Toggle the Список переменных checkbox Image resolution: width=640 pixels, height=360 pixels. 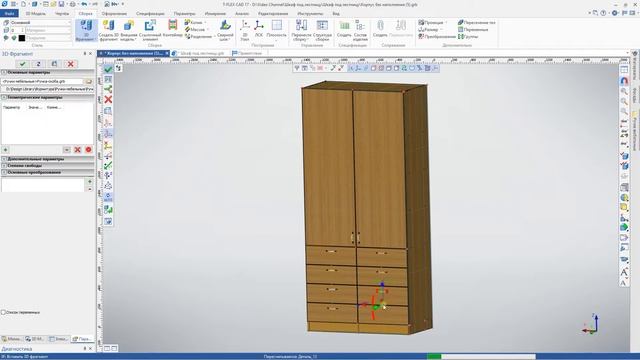pyautogui.click(x=3, y=312)
